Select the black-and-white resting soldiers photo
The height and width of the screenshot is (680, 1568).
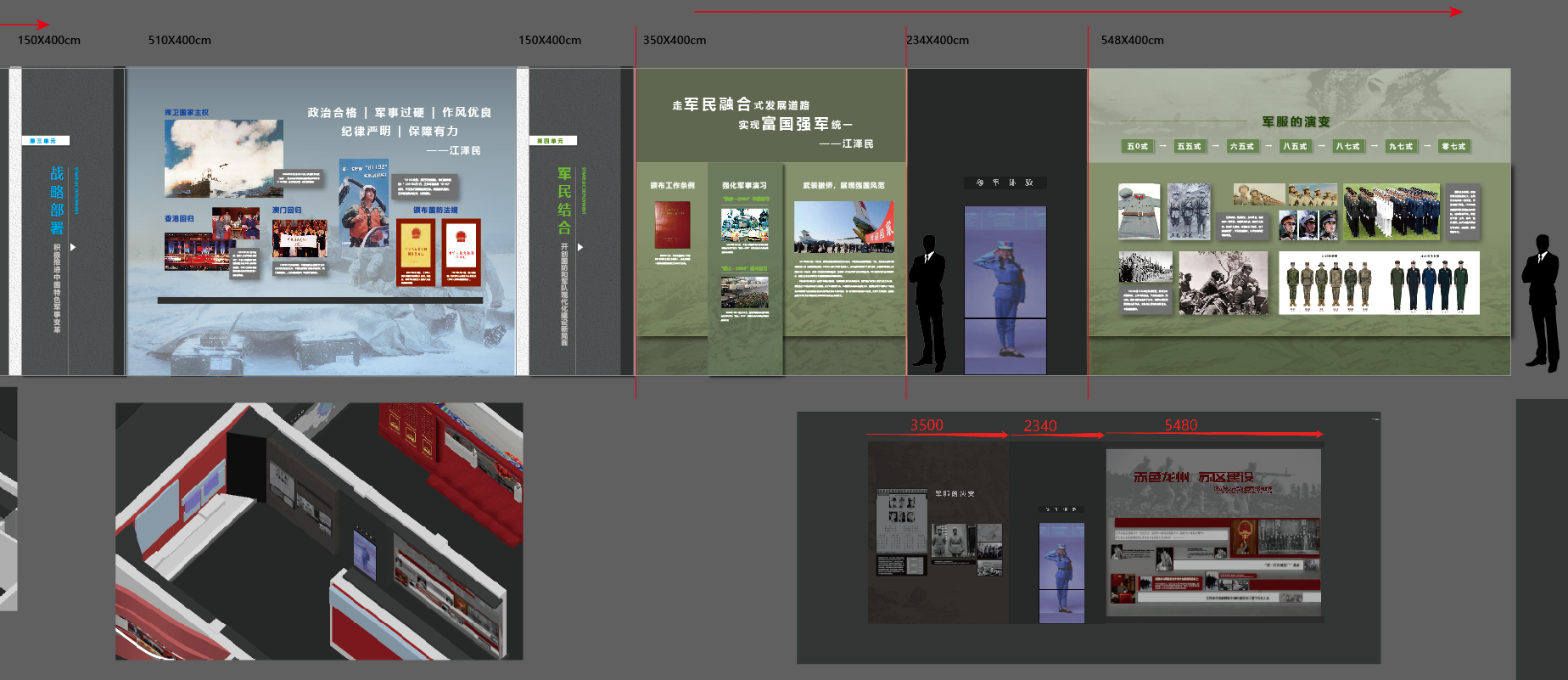coord(1223,283)
